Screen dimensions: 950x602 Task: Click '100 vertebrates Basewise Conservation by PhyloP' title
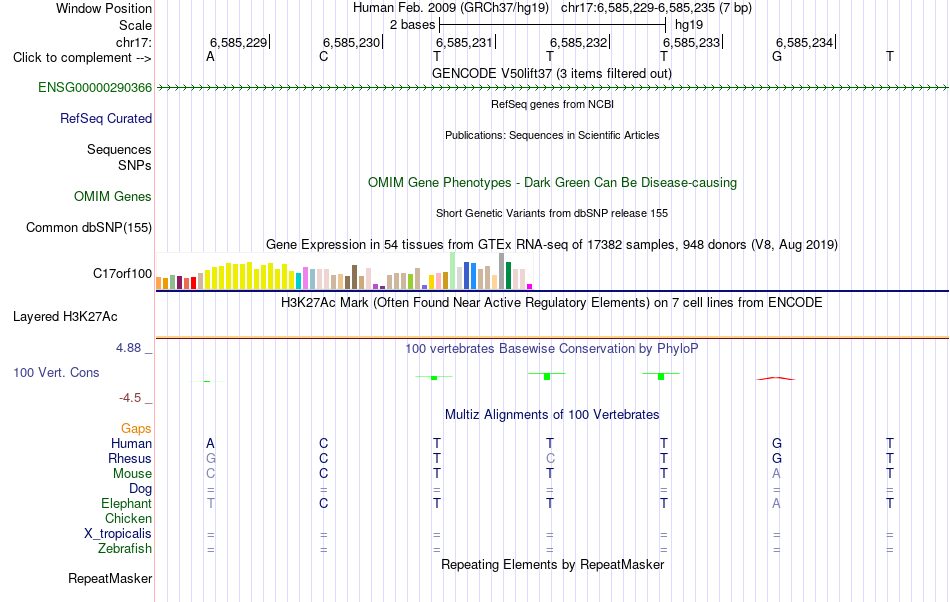point(552,348)
